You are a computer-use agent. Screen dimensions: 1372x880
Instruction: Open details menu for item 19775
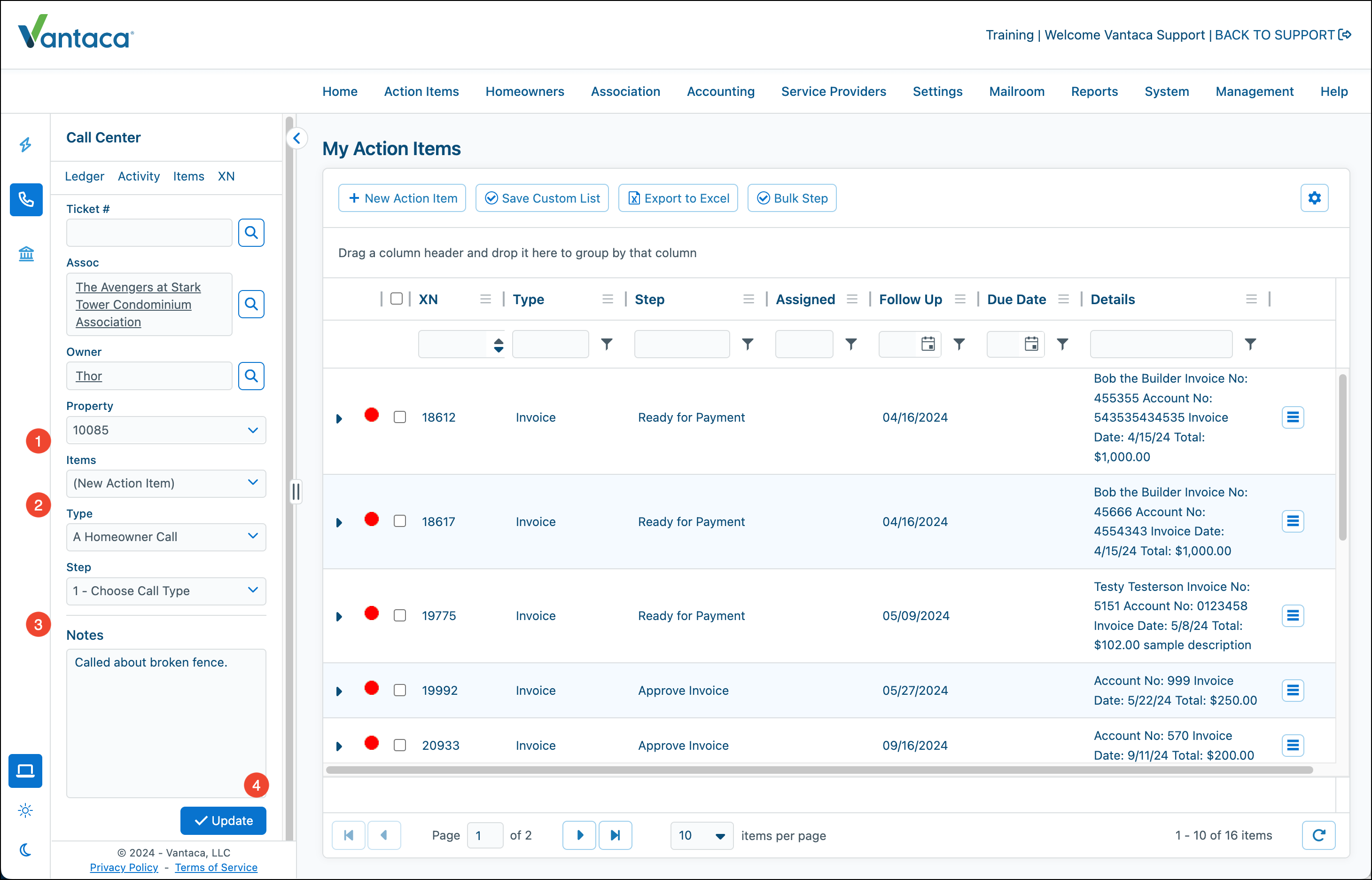(x=1293, y=616)
